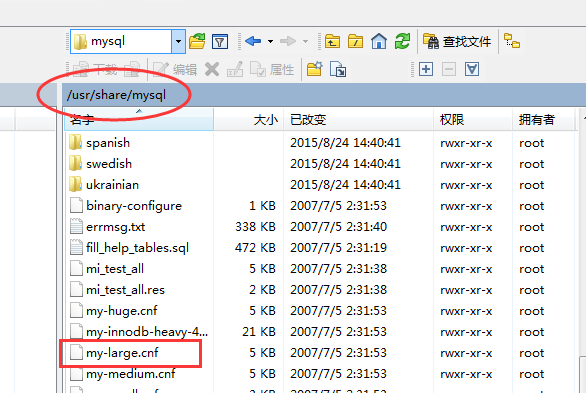Click the 338 KB size cell
586x393 pixels.
(x=255, y=227)
